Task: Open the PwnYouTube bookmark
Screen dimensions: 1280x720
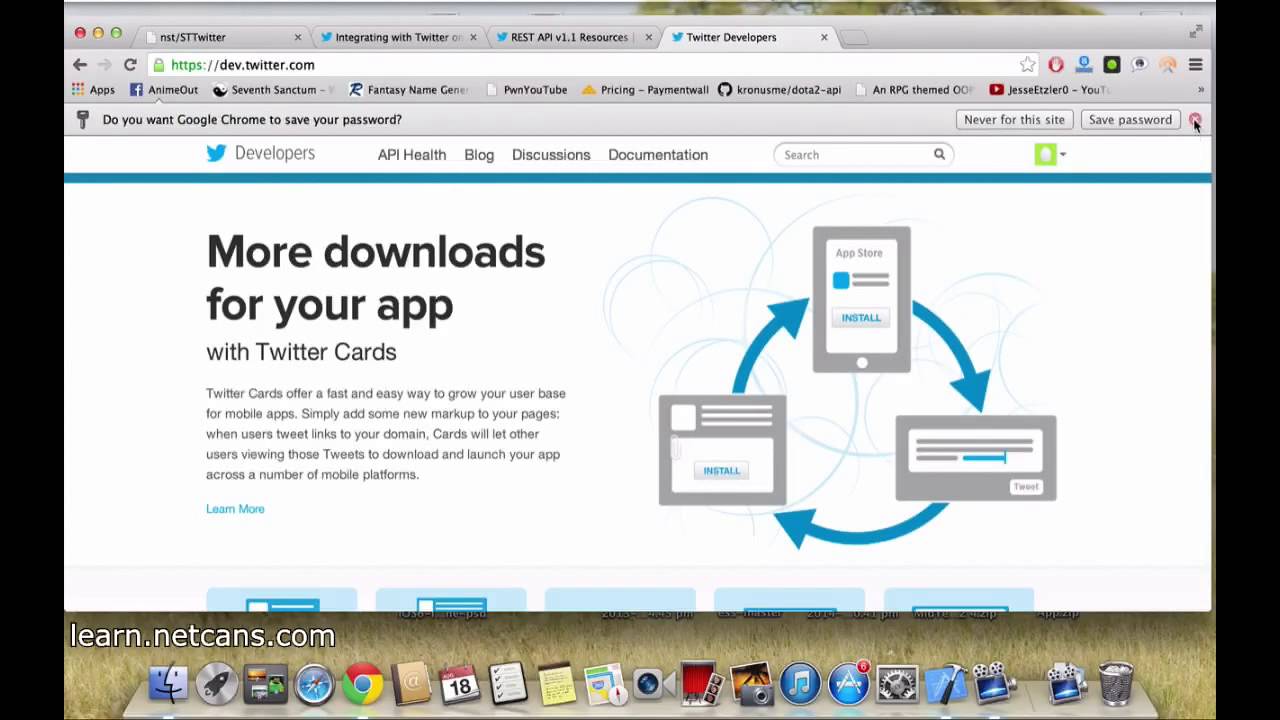Action: (526, 90)
